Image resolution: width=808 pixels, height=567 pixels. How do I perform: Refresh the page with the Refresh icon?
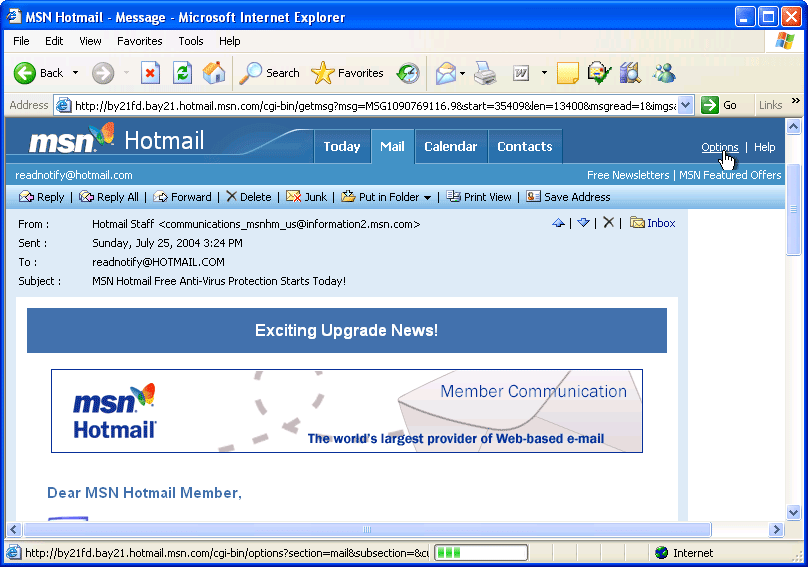pos(182,73)
